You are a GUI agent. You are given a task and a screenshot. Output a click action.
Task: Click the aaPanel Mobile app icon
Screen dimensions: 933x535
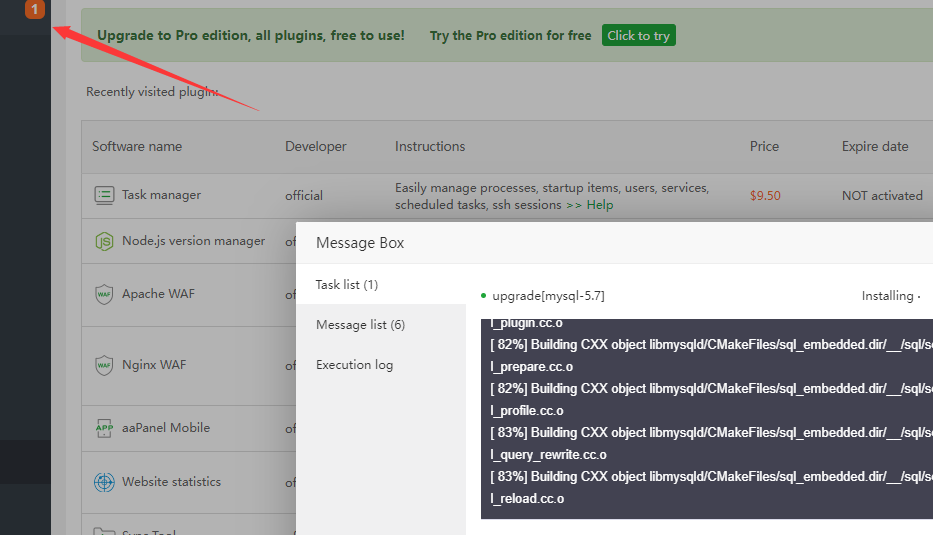[x=104, y=428]
